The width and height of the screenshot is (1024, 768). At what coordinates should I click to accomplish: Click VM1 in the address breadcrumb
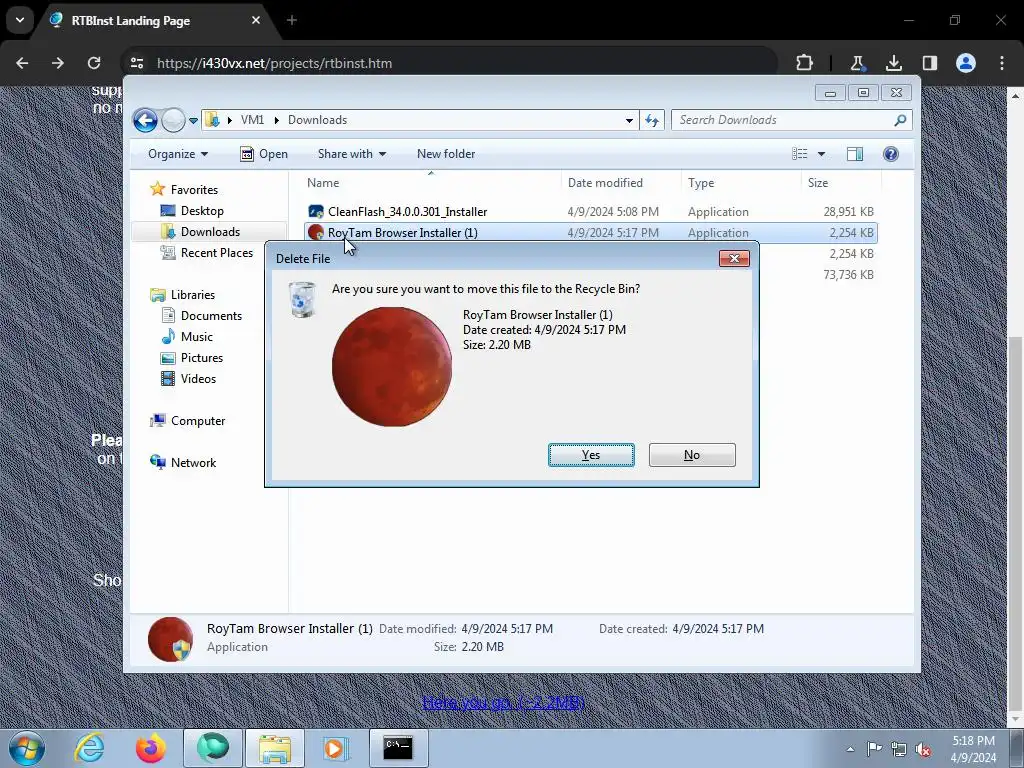(252, 120)
